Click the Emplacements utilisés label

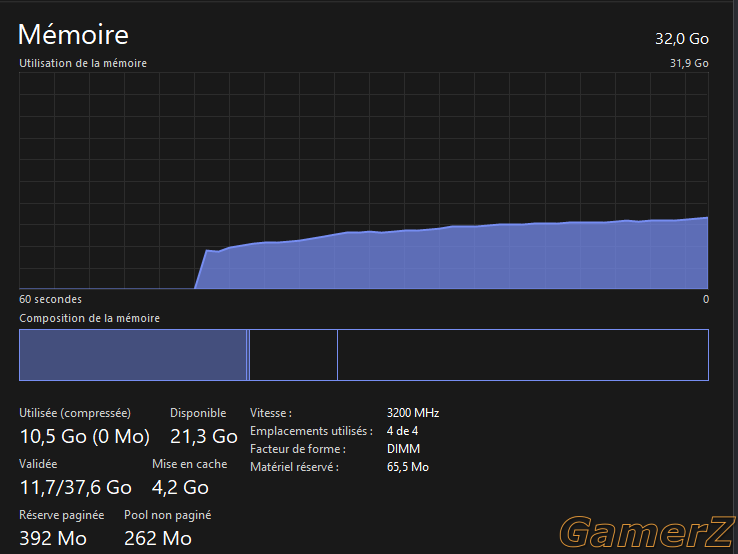tap(311, 431)
